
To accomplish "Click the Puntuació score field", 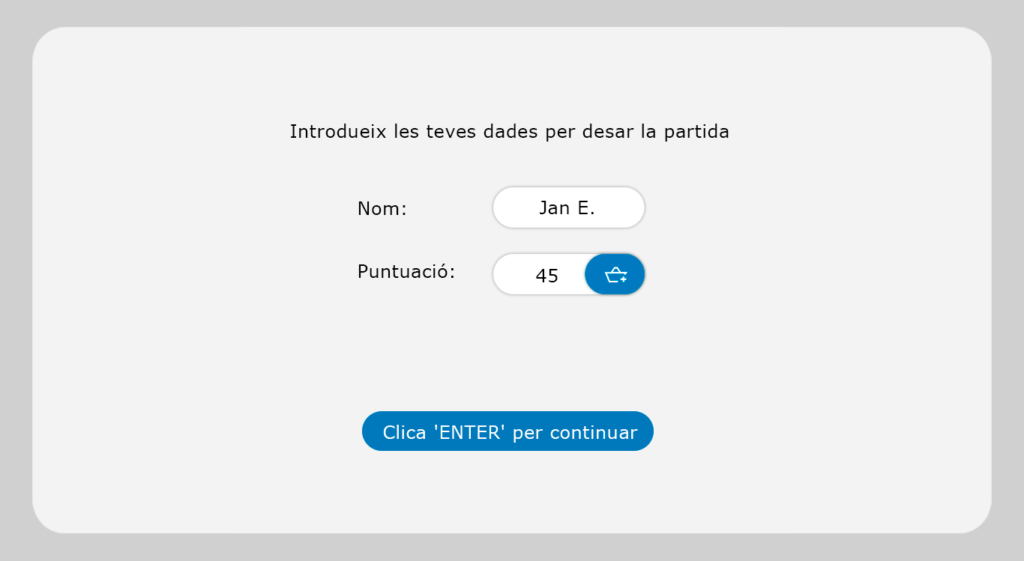I will pos(540,275).
